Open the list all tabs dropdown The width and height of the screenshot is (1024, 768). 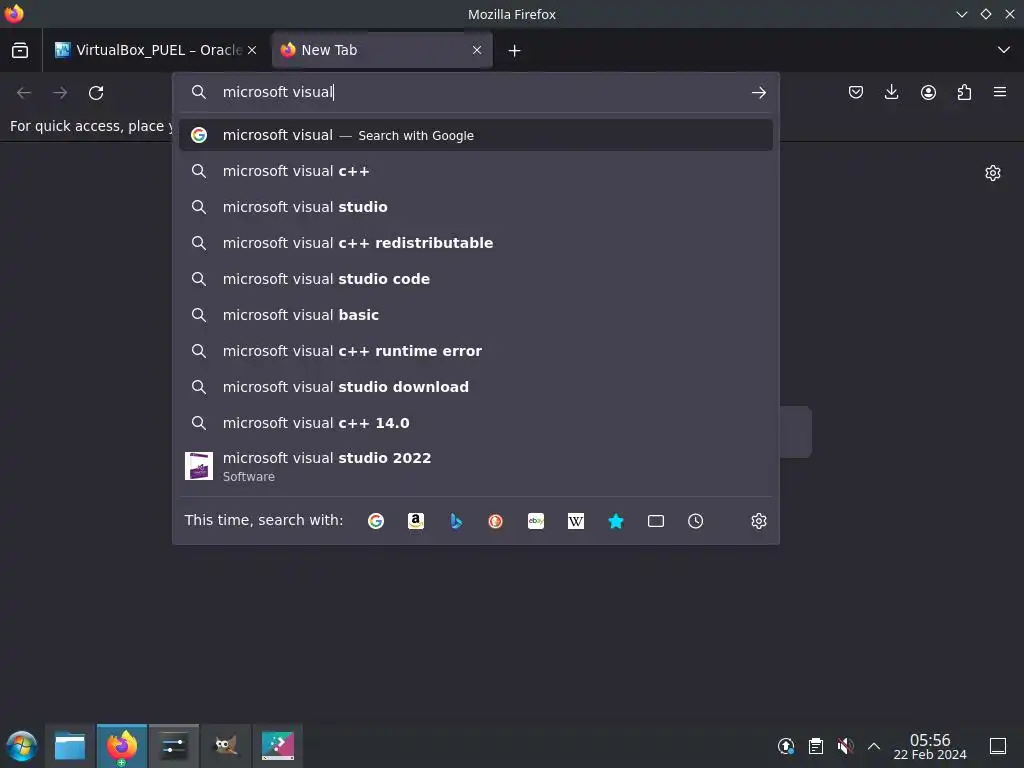click(x=1004, y=50)
